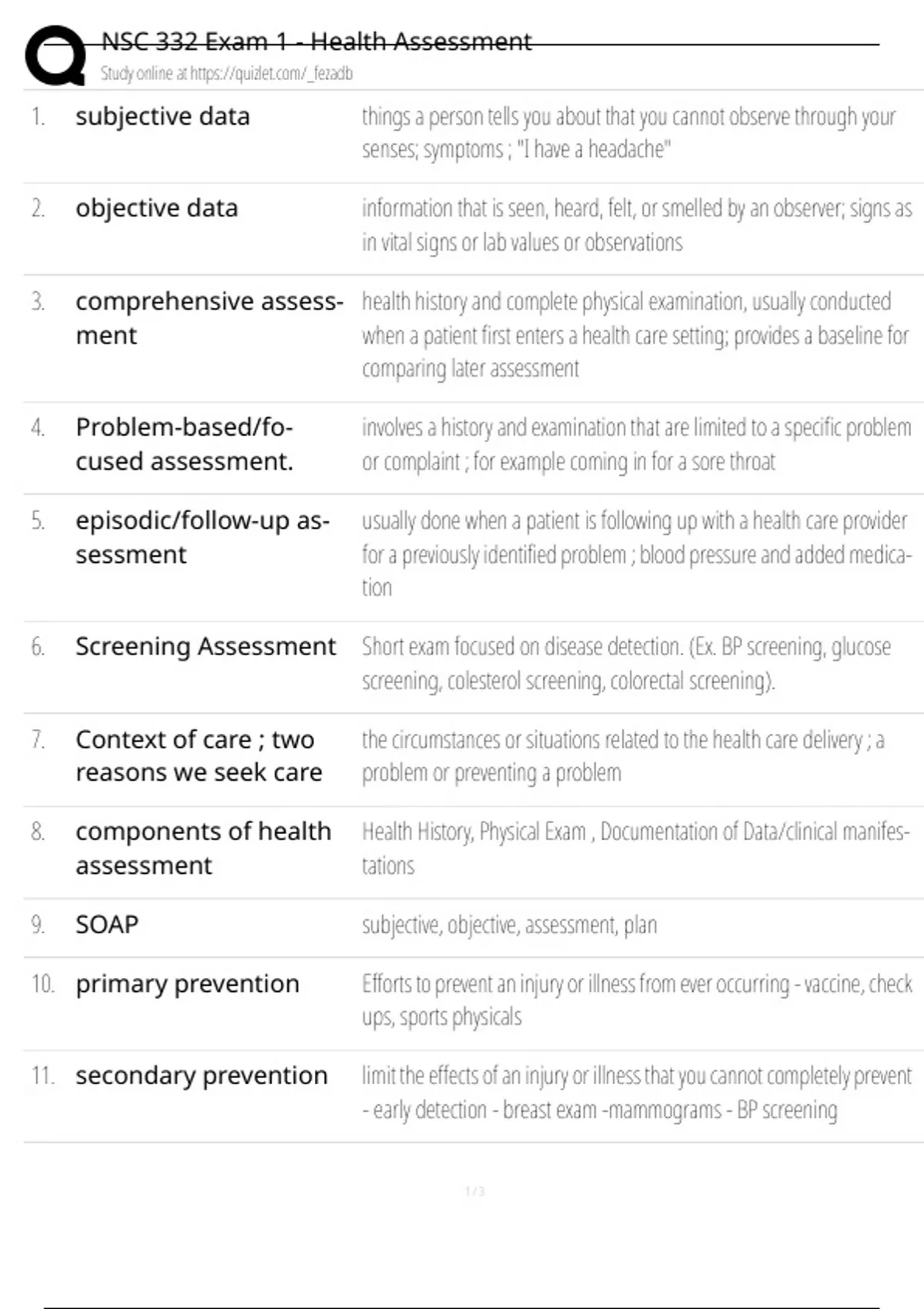Screen dimensions: 924x1309
Task: Select the "secondary prevention" term
Action: (201, 1075)
